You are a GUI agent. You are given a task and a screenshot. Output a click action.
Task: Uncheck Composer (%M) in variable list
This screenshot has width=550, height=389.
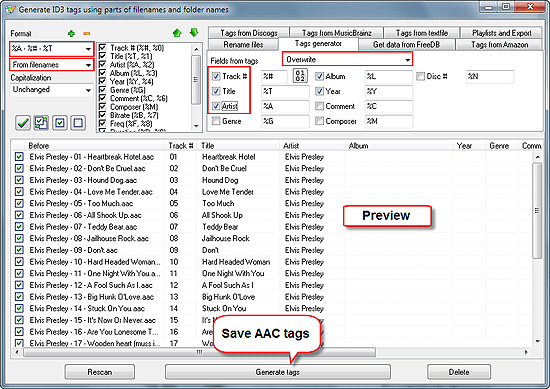click(x=102, y=107)
